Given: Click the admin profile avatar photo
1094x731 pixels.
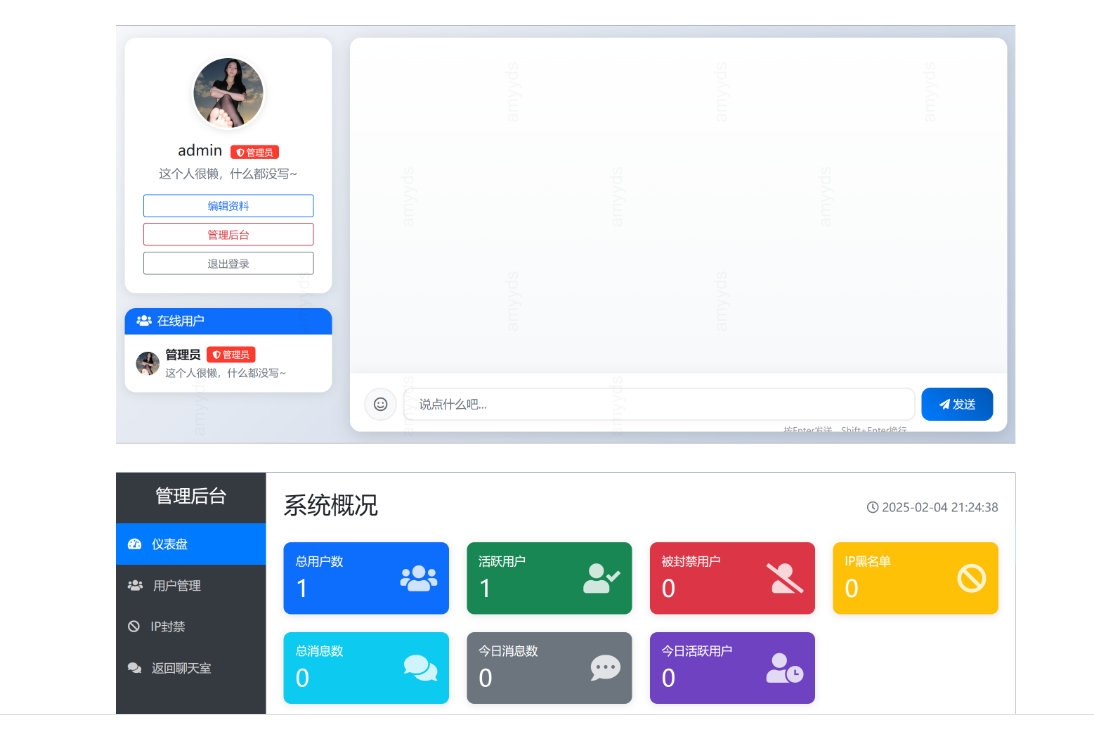Looking at the screenshot, I should click(228, 93).
